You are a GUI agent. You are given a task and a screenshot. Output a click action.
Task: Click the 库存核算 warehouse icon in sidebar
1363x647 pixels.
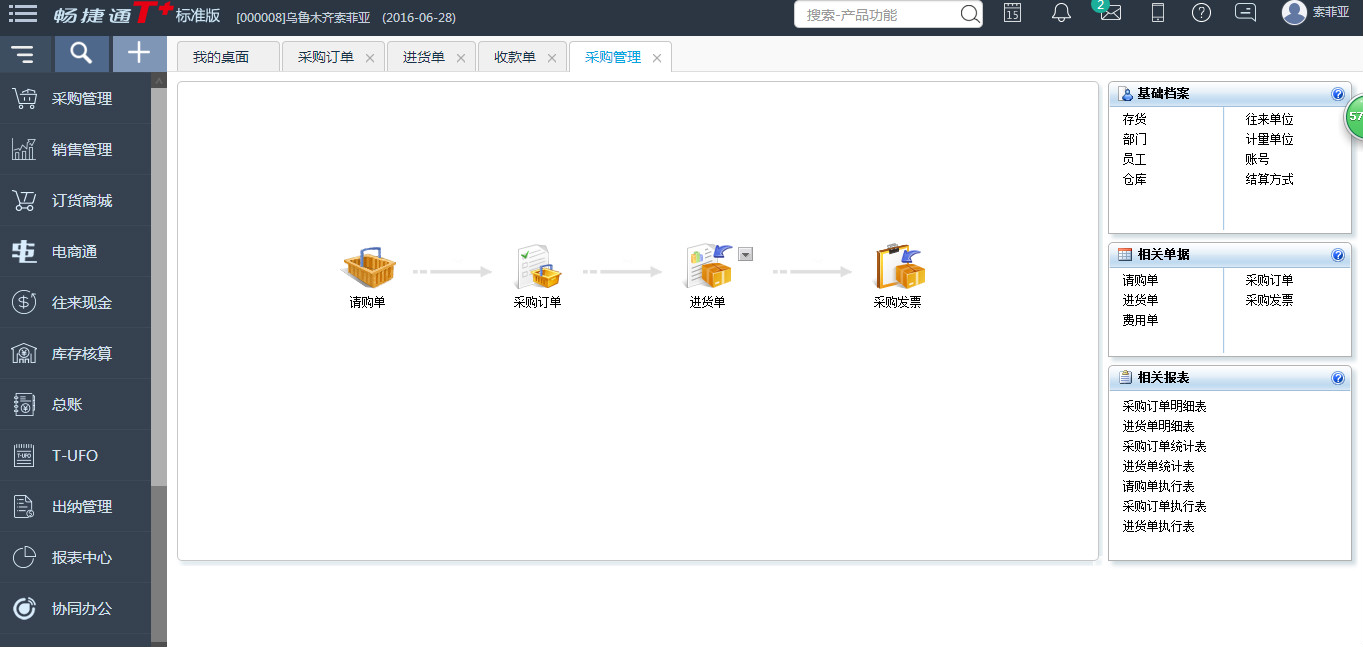click(x=24, y=353)
